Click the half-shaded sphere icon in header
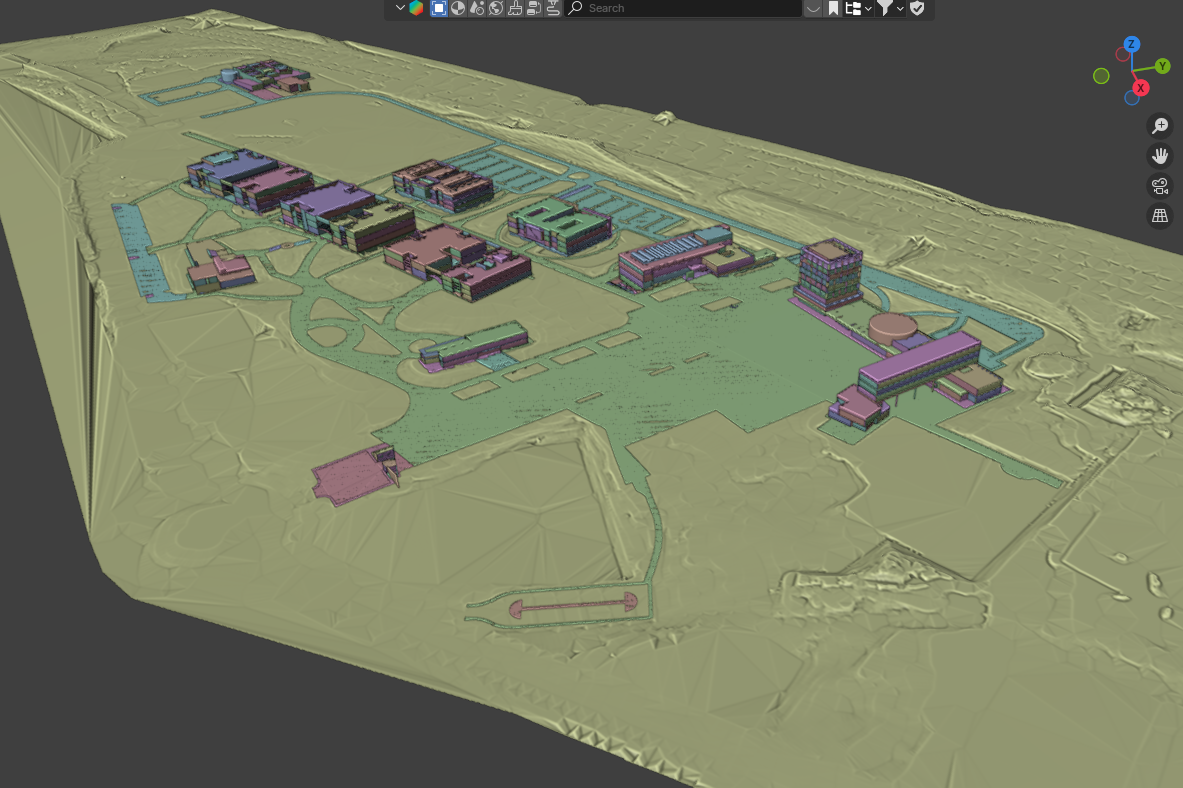Screen dimensions: 1183x788 click(458, 8)
